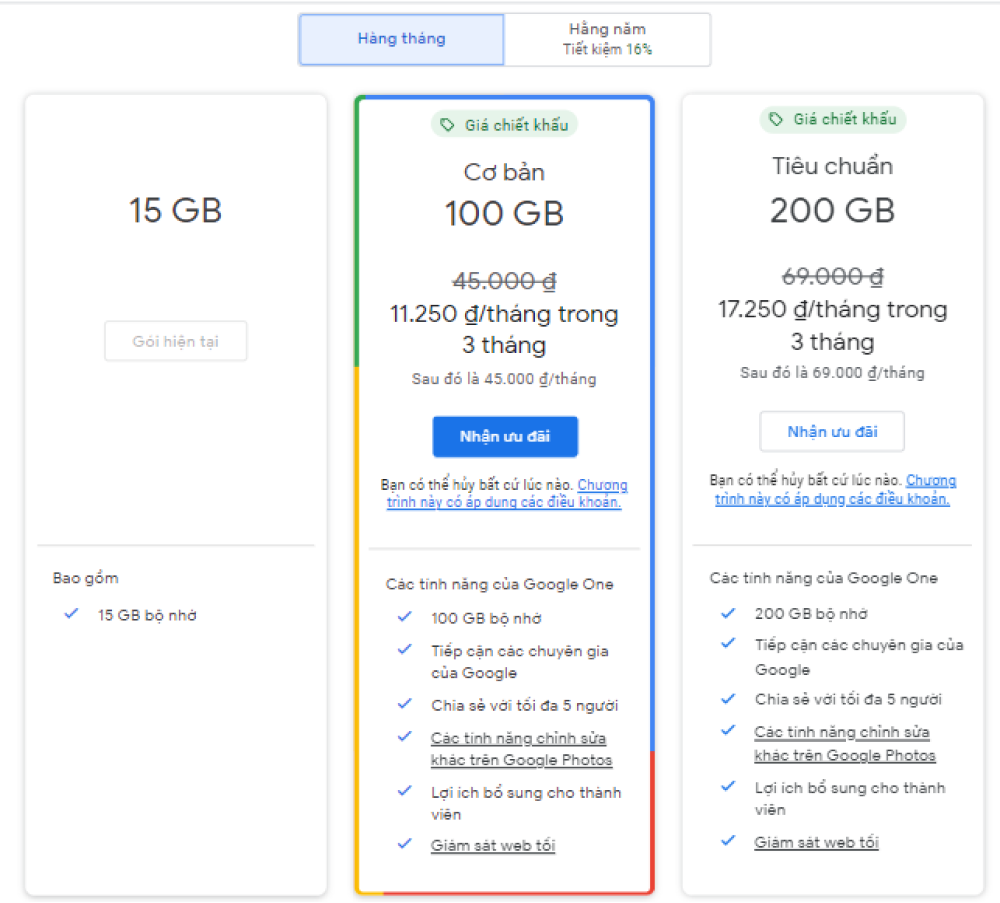Click checkmark next to 100 GB bộ nhớ
Viewport: 1000px width, 903px height.
404,617
